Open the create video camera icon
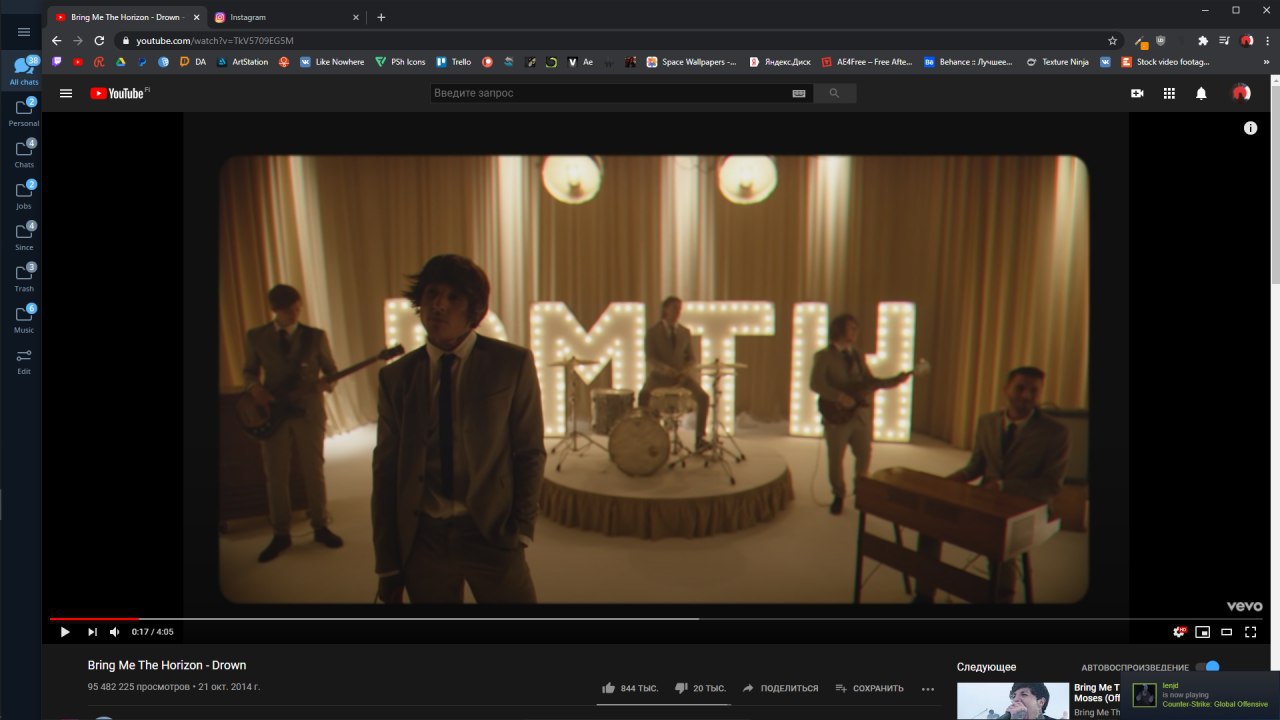 1137,93
